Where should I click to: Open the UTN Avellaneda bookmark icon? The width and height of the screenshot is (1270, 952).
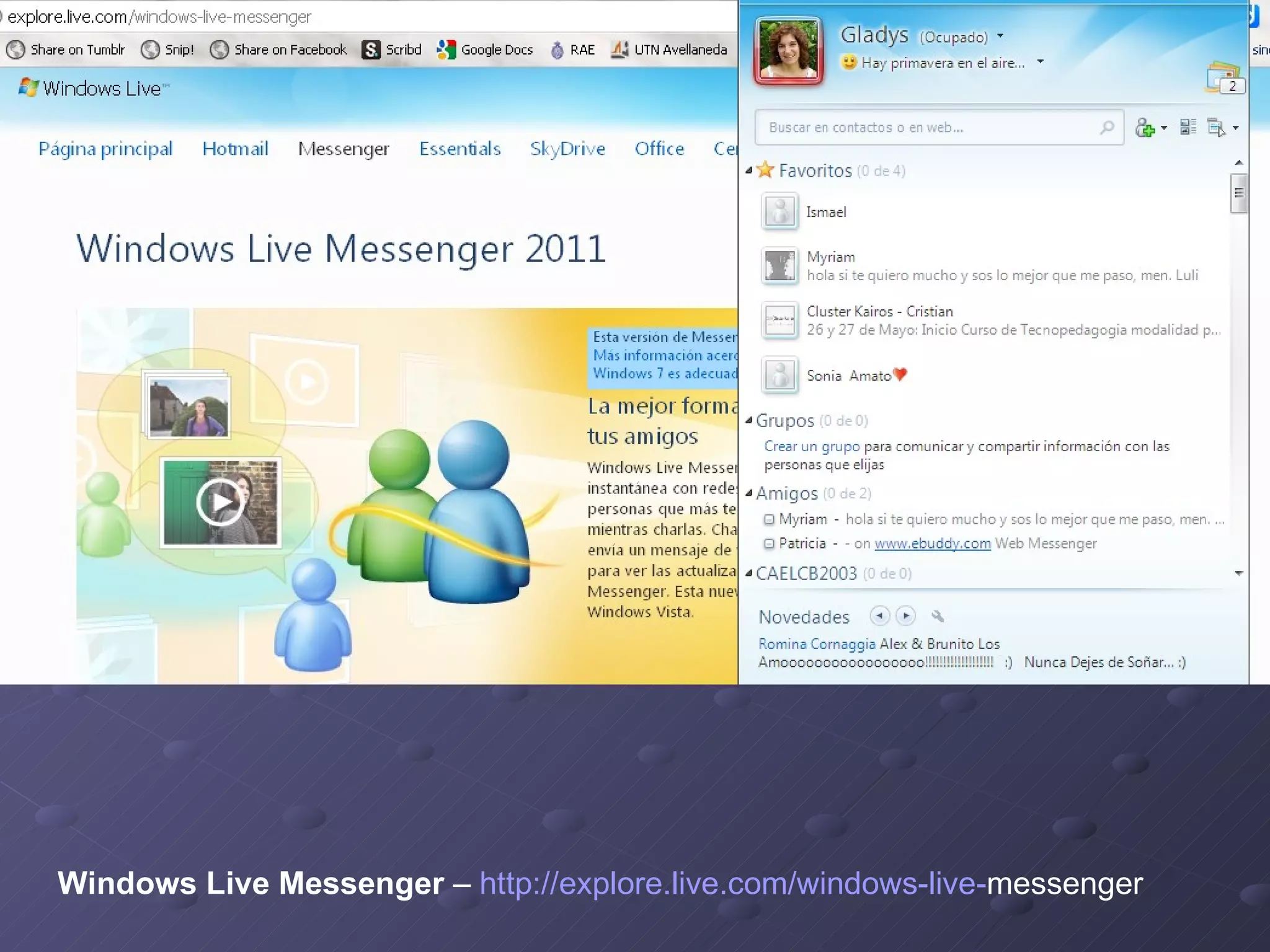coord(619,50)
